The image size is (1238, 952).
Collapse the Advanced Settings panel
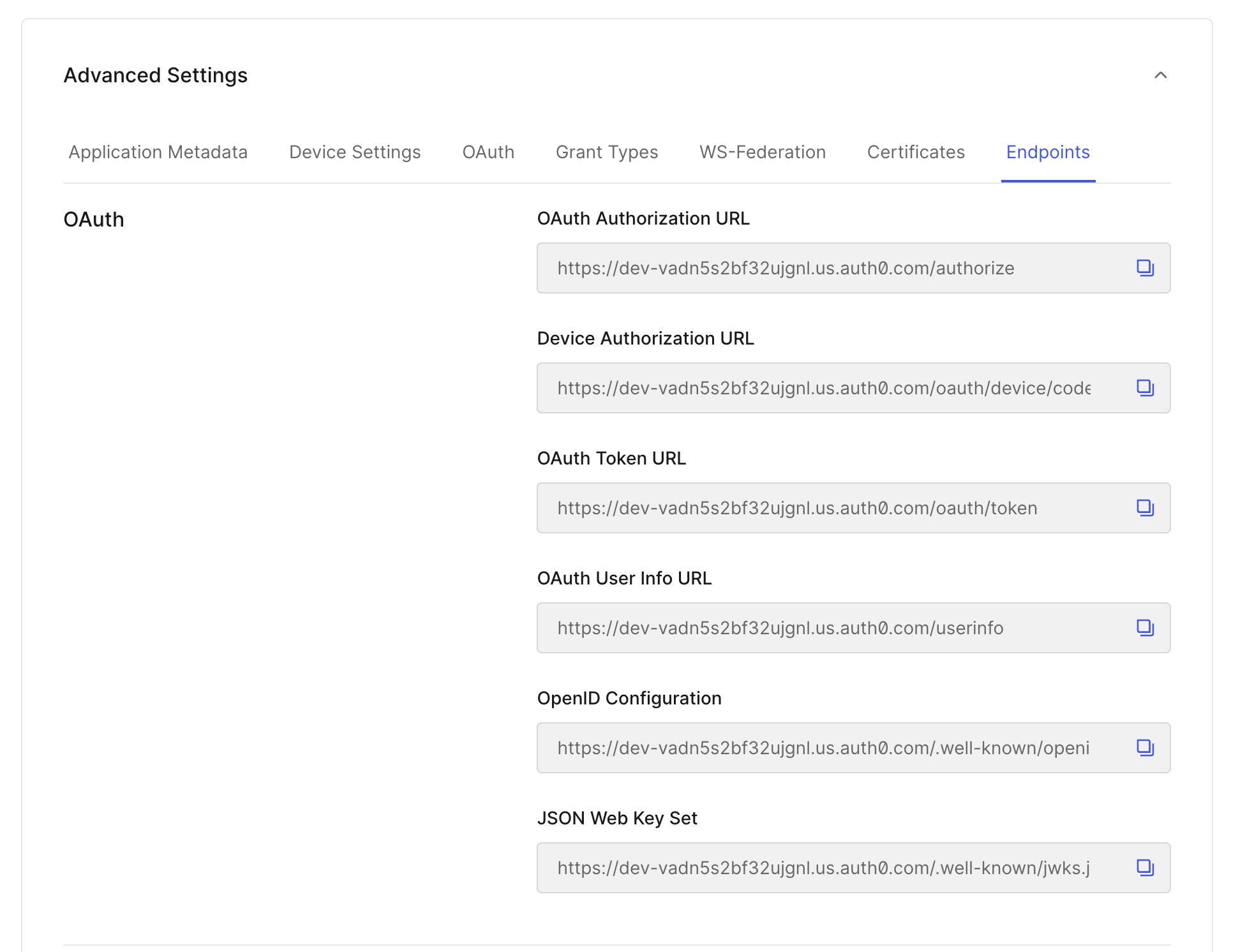click(1162, 75)
